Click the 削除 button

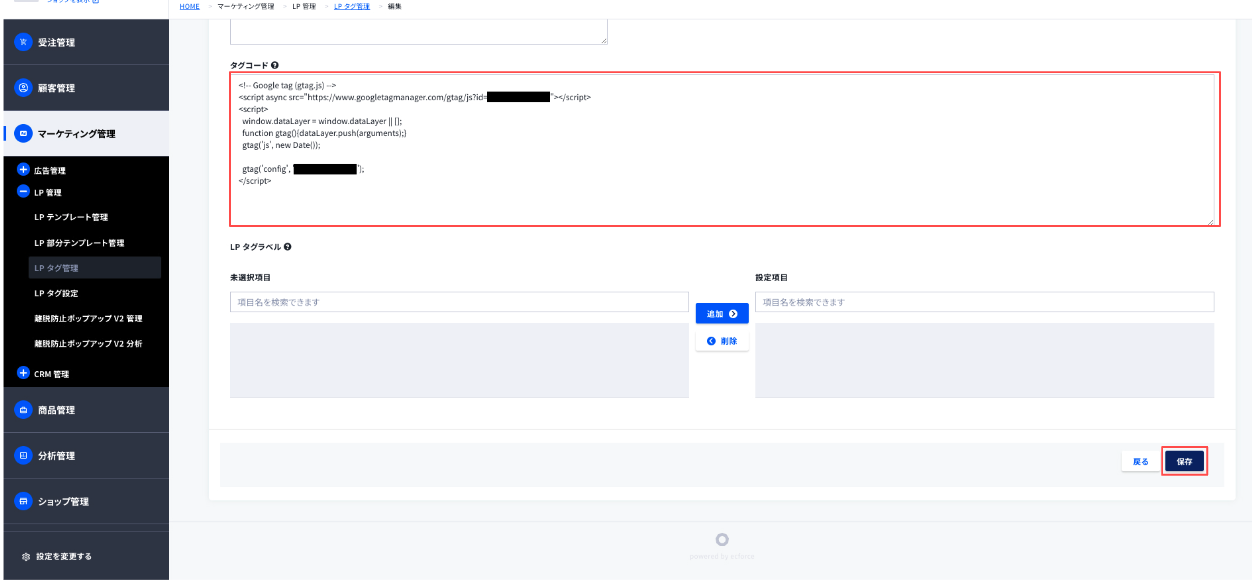(722, 341)
